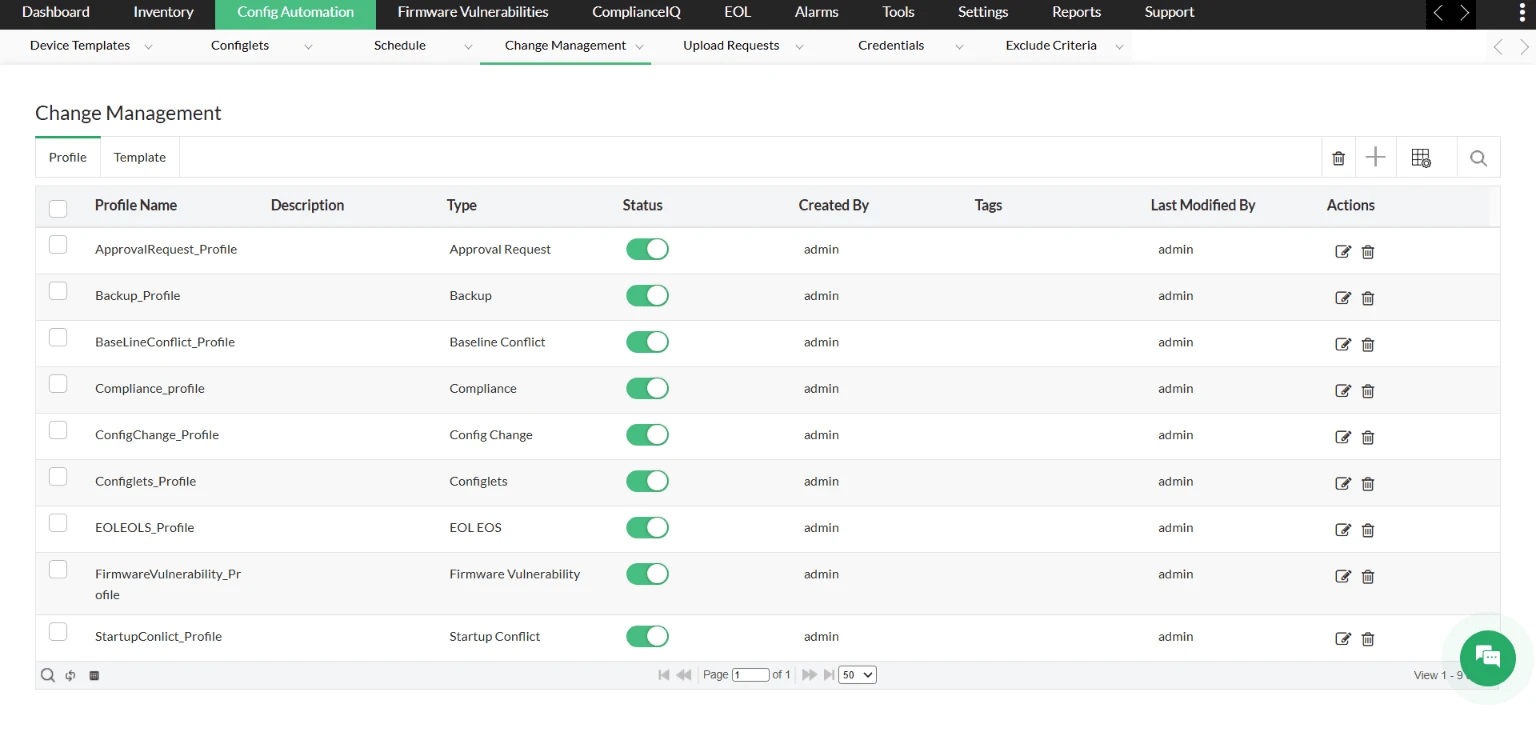Expand the Configlets submenu chevron
The height and width of the screenshot is (736, 1536).
click(x=308, y=47)
